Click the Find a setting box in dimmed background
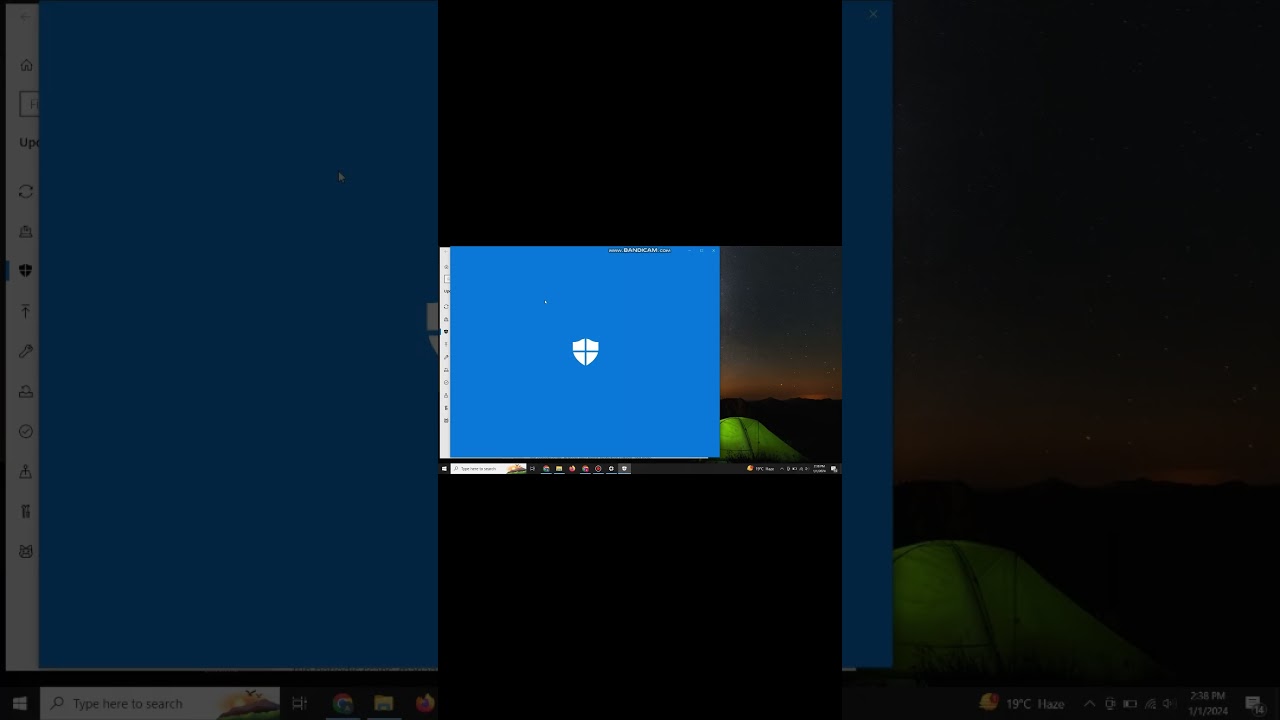The height and width of the screenshot is (720, 1280). point(29,104)
